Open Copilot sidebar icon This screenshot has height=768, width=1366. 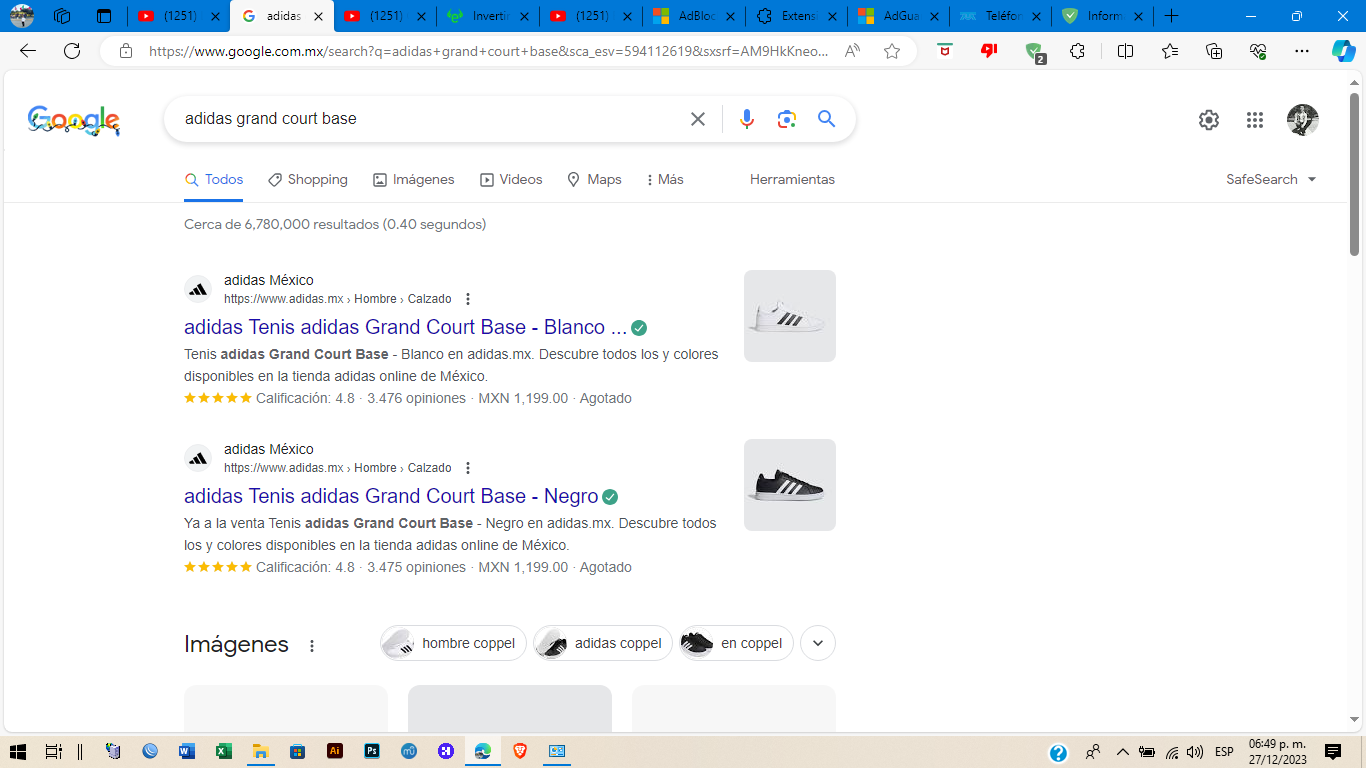1343,51
